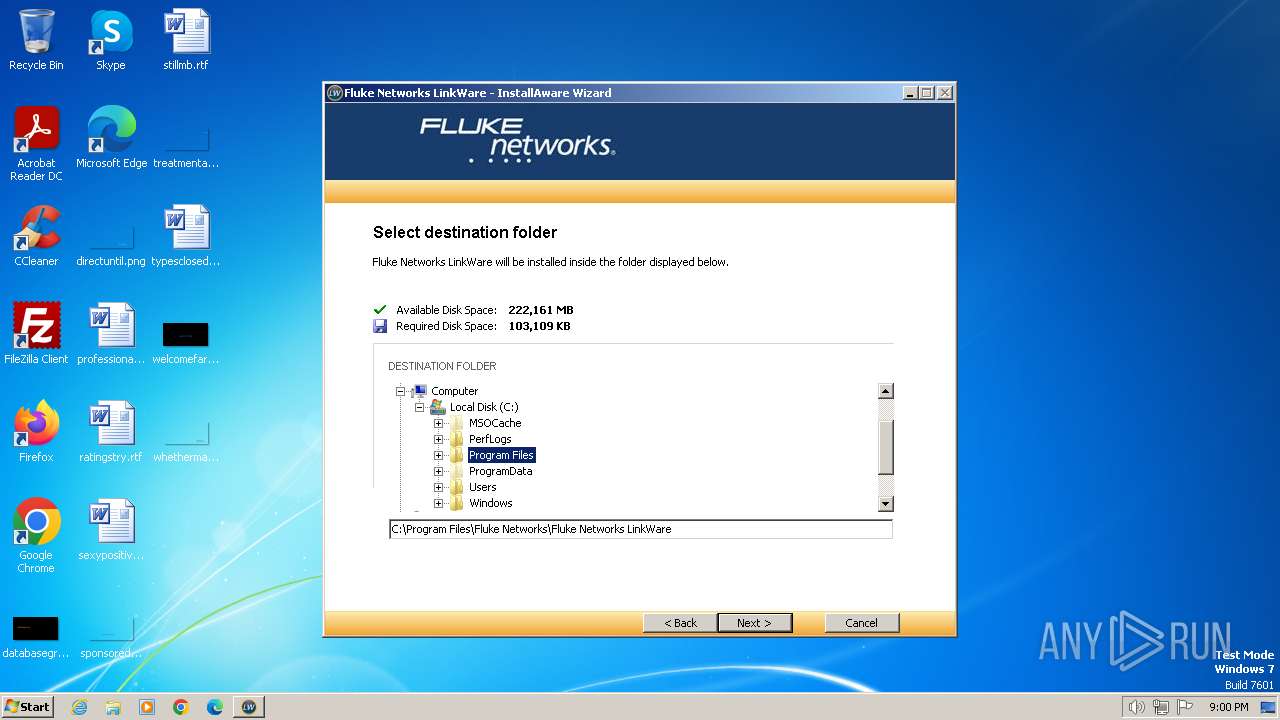Open Windows Explorer from taskbar
The width and height of the screenshot is (1280, 720).
point(113,707)
